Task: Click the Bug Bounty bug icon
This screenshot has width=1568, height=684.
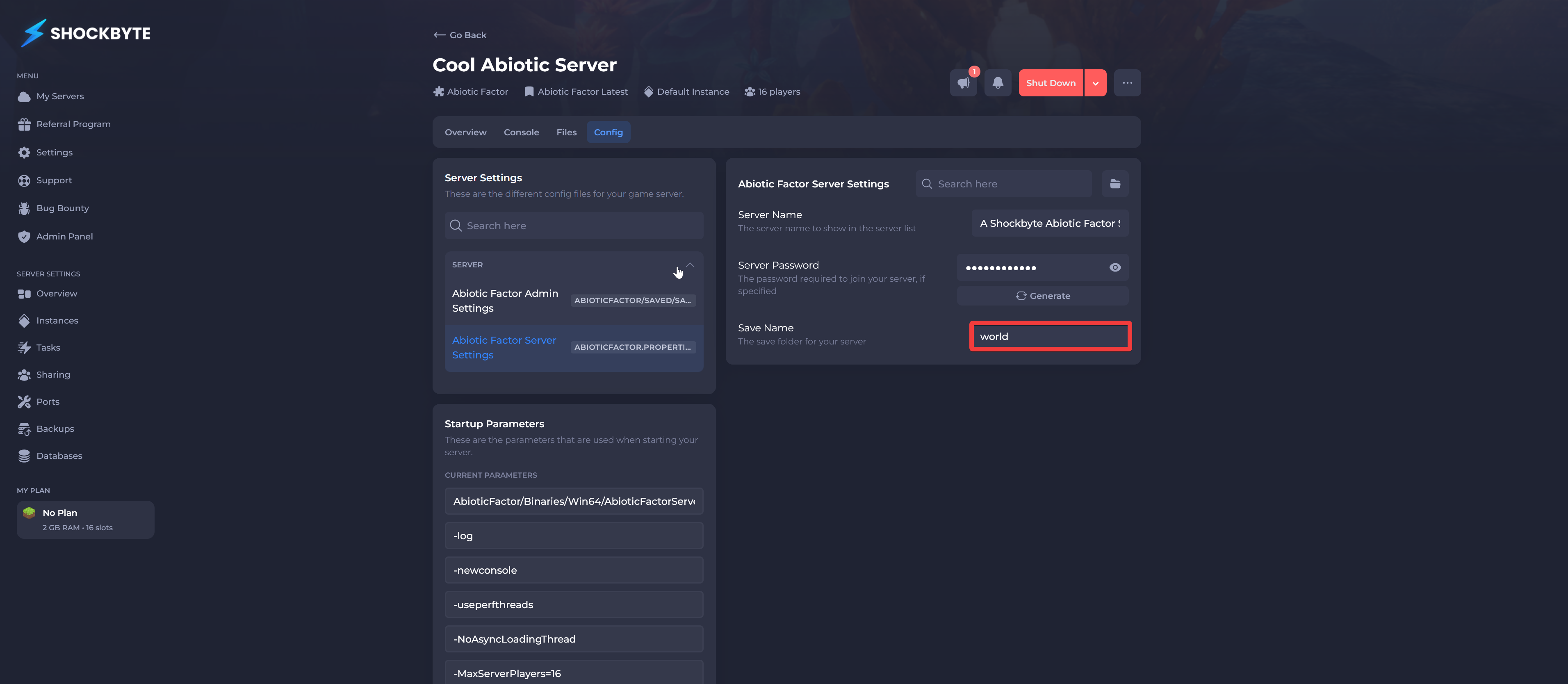Action: (x=24, y=208)
